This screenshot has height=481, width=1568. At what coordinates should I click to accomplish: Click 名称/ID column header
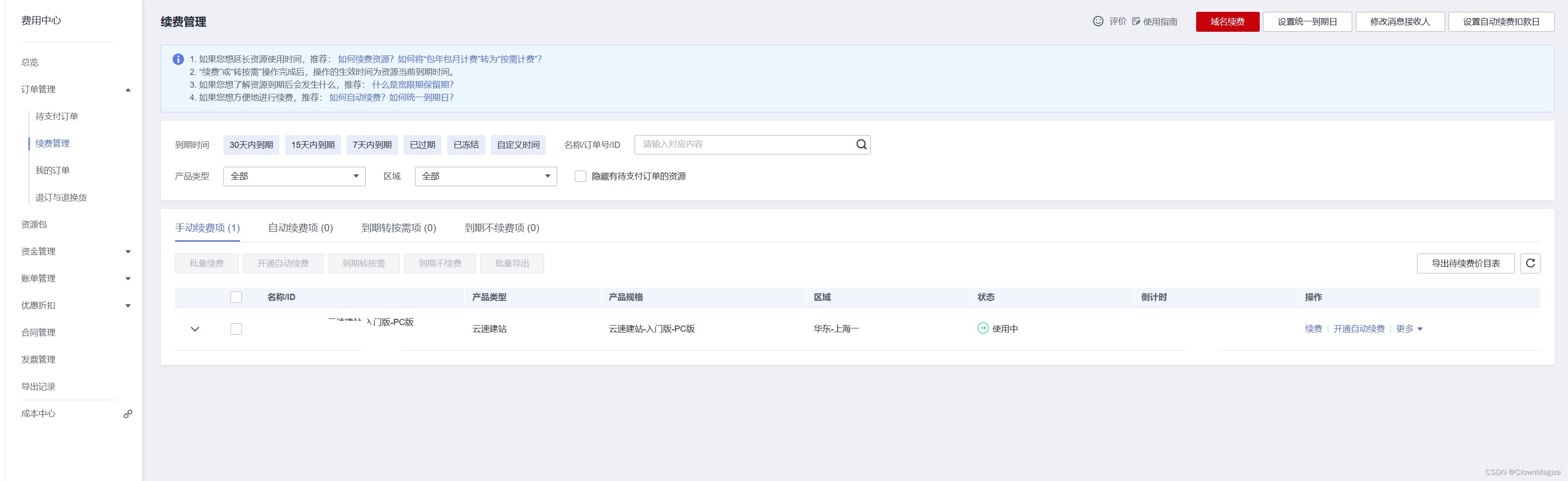pyautogui.click(x=281, y=297)
